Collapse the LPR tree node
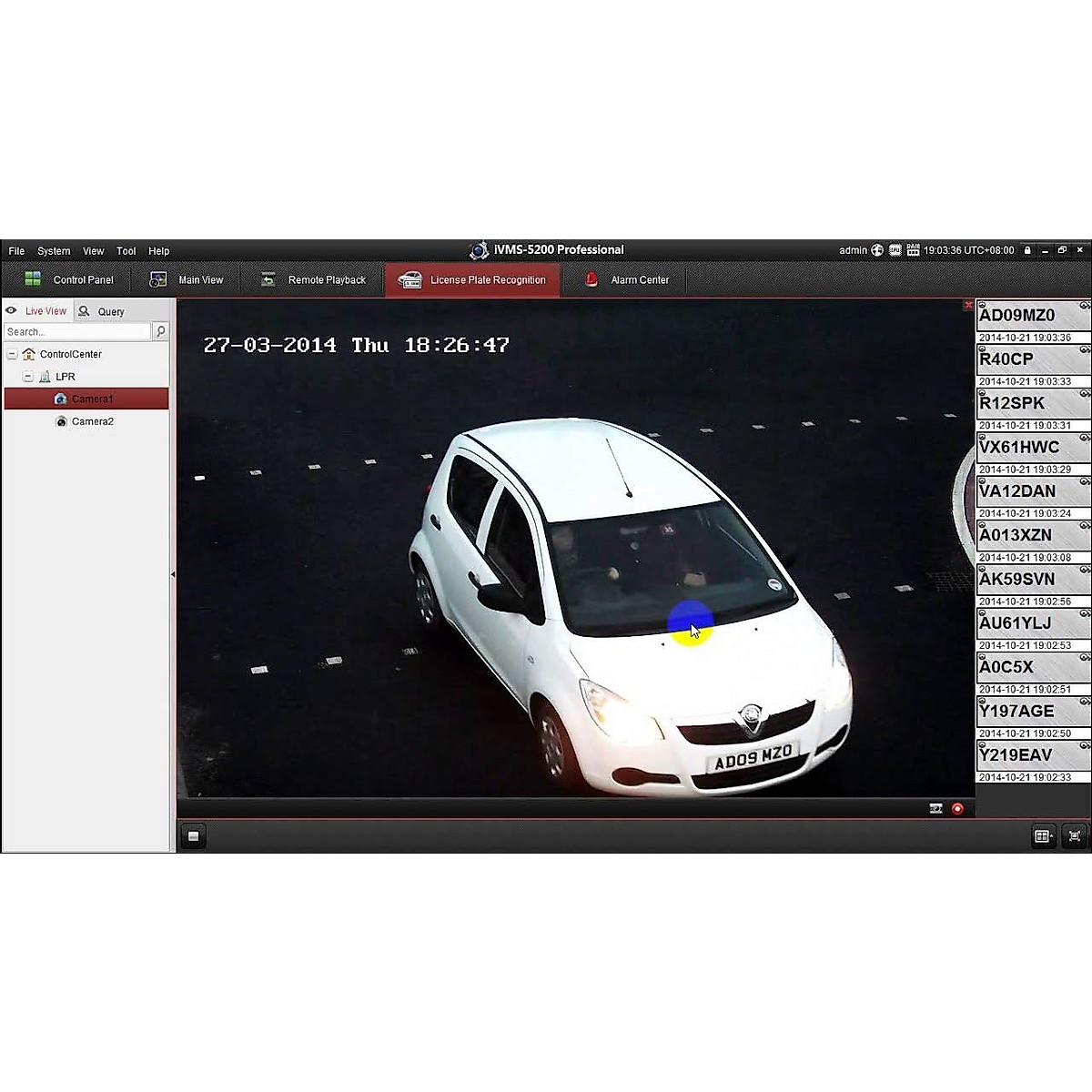The image size is (1092, 1092). pos(28,377)
